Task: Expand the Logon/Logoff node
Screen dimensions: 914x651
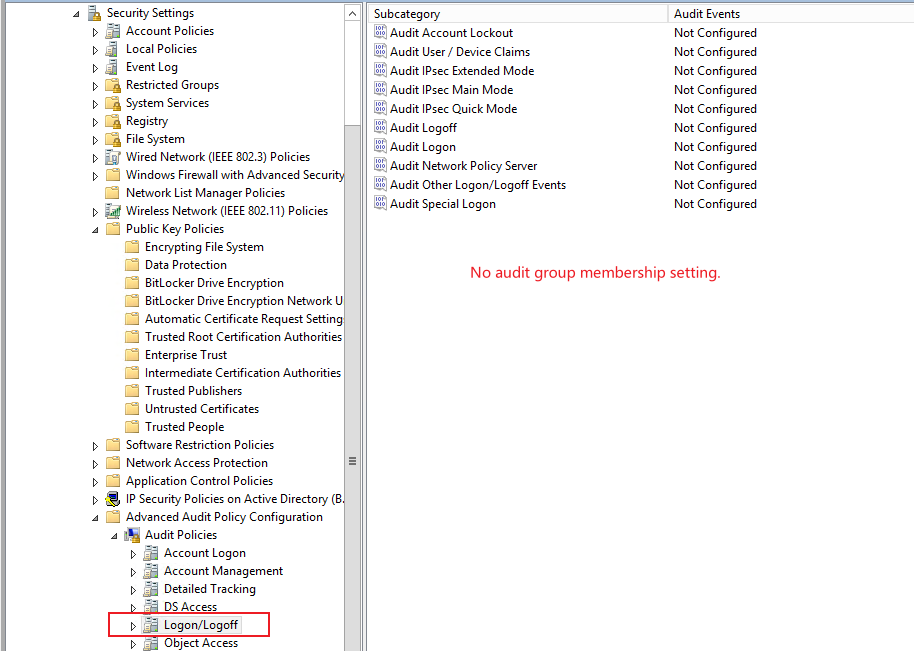Action: (x=133, y=627)
